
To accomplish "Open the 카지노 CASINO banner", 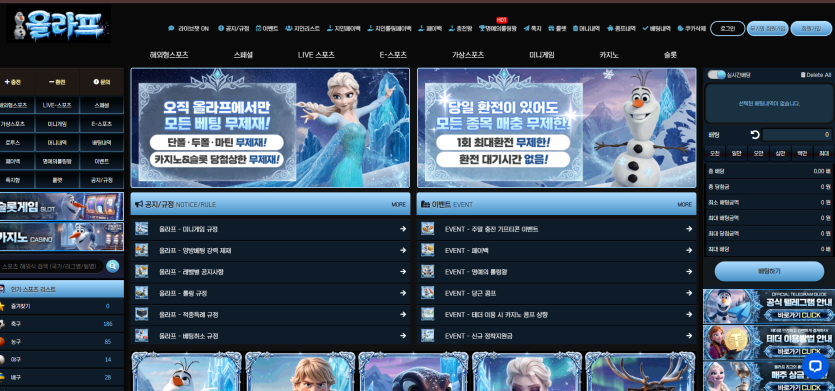I will point(62,237).
